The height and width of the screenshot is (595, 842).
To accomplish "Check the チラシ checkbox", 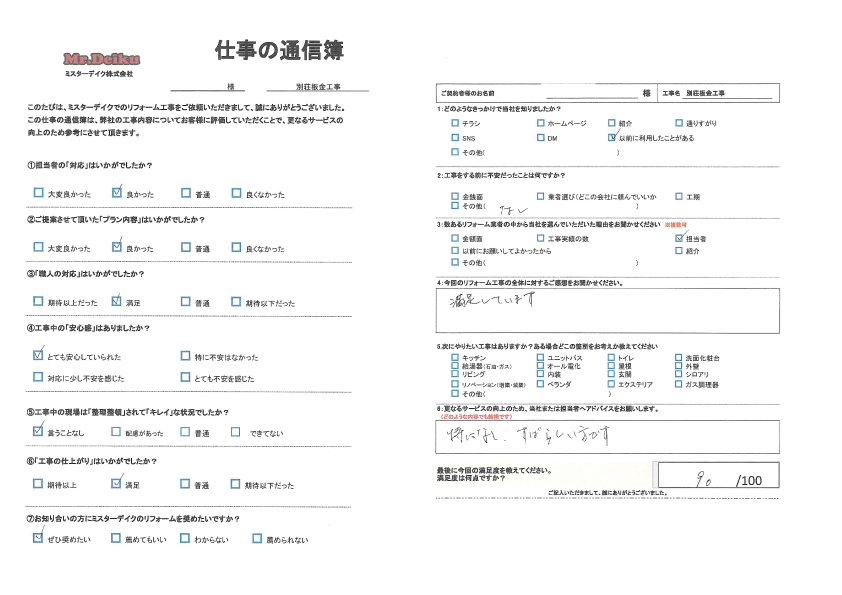I will pos(455,123).
